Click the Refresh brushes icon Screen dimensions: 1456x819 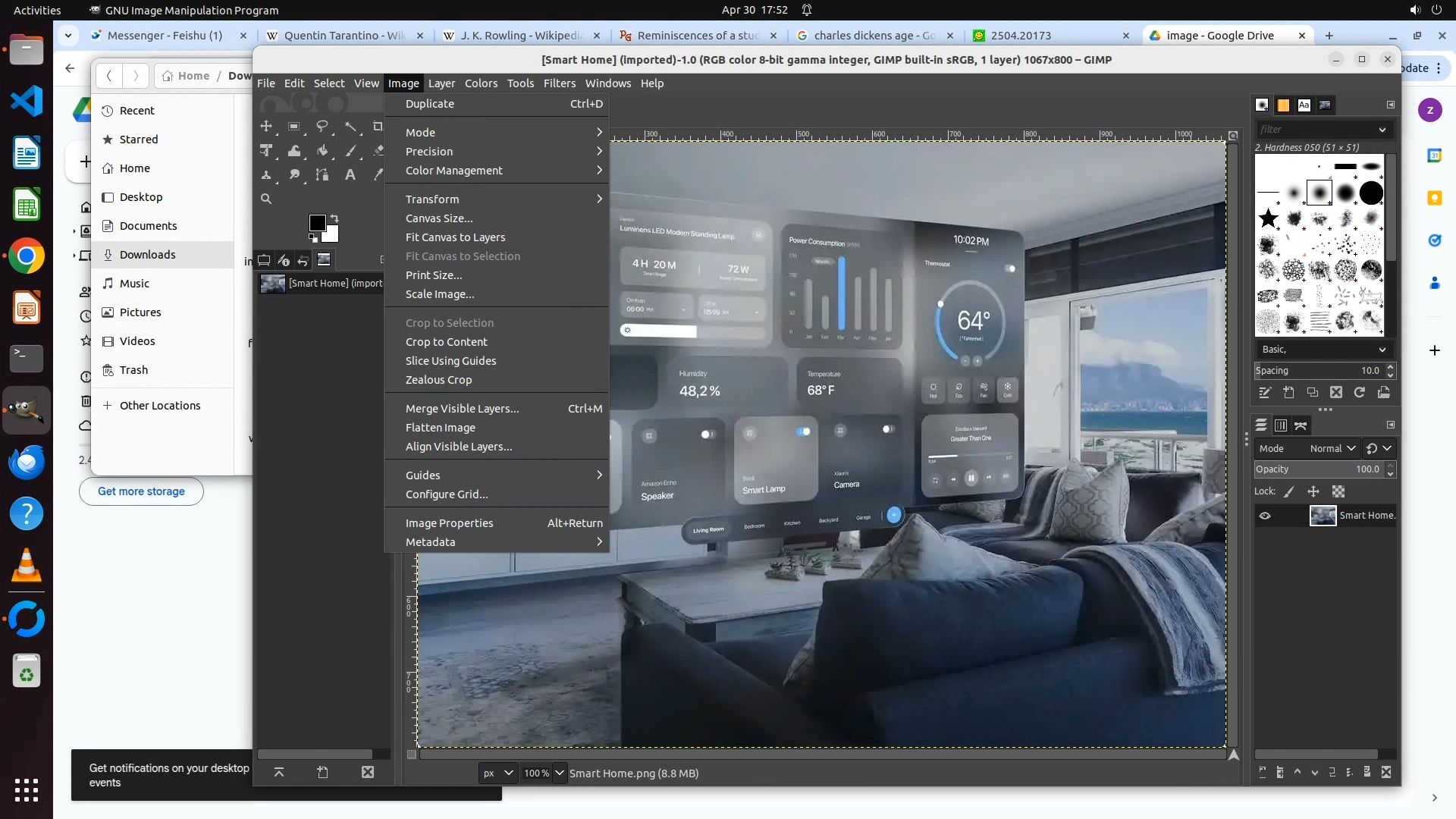pyautogui.click(x=1360, y=393)
